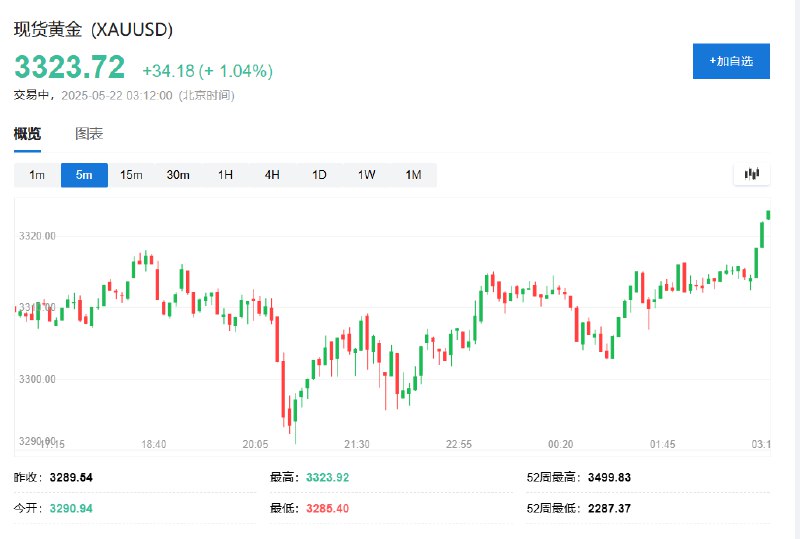
Task: Click the 21:30 time axis label
Action: [357, 444]
